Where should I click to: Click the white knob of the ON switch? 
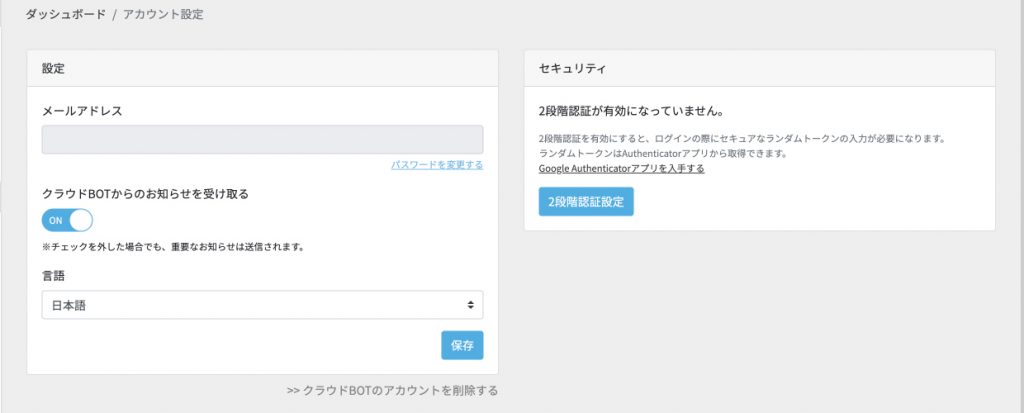[81, 220]
